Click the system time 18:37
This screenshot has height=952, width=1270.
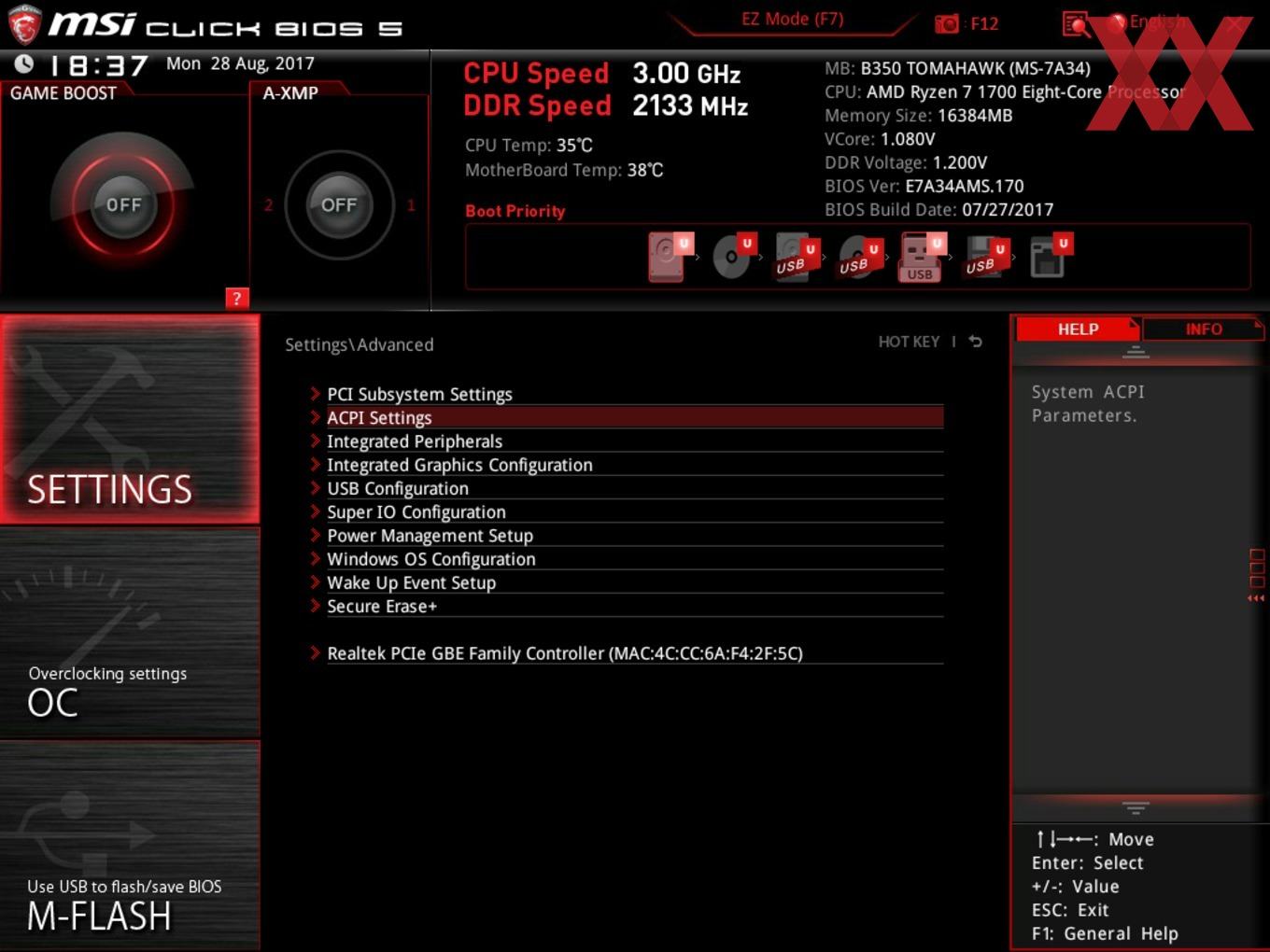tap(98, 65)
